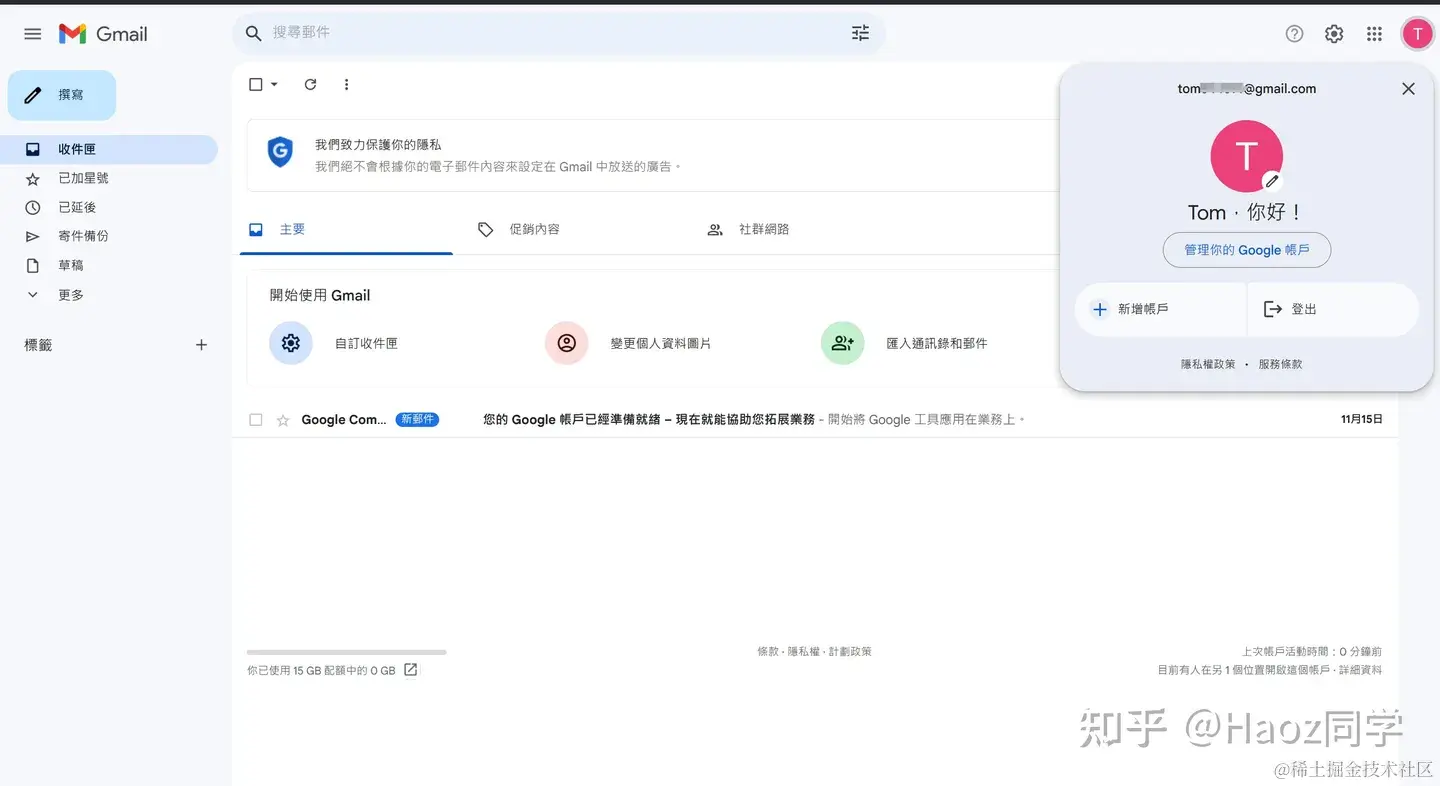Viewport: 1440px width, 786px height.
Task: Click the storage usage progress bar
Action: (347, 652)
